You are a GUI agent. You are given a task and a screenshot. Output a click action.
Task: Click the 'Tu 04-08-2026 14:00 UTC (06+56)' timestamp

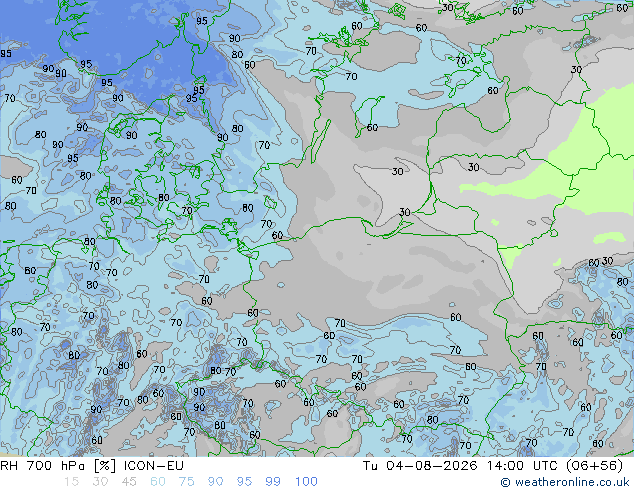[492, 466]
